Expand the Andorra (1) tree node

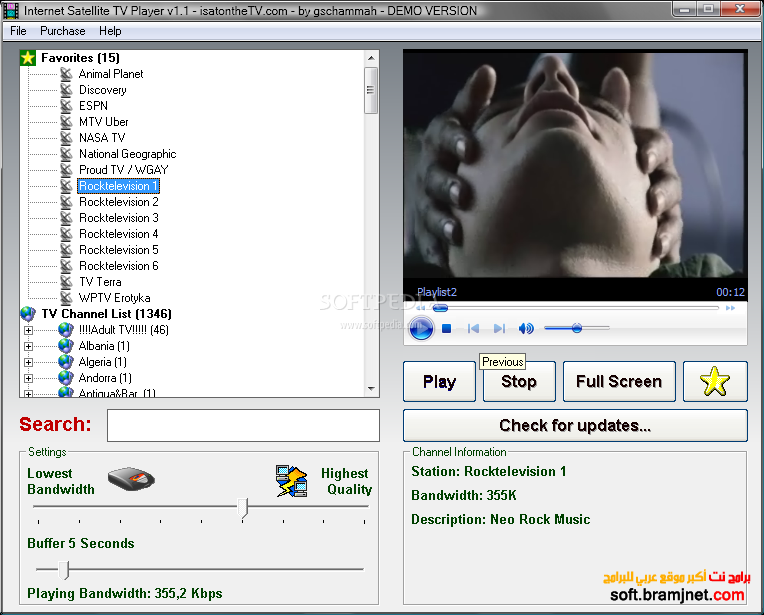[28, 378]
